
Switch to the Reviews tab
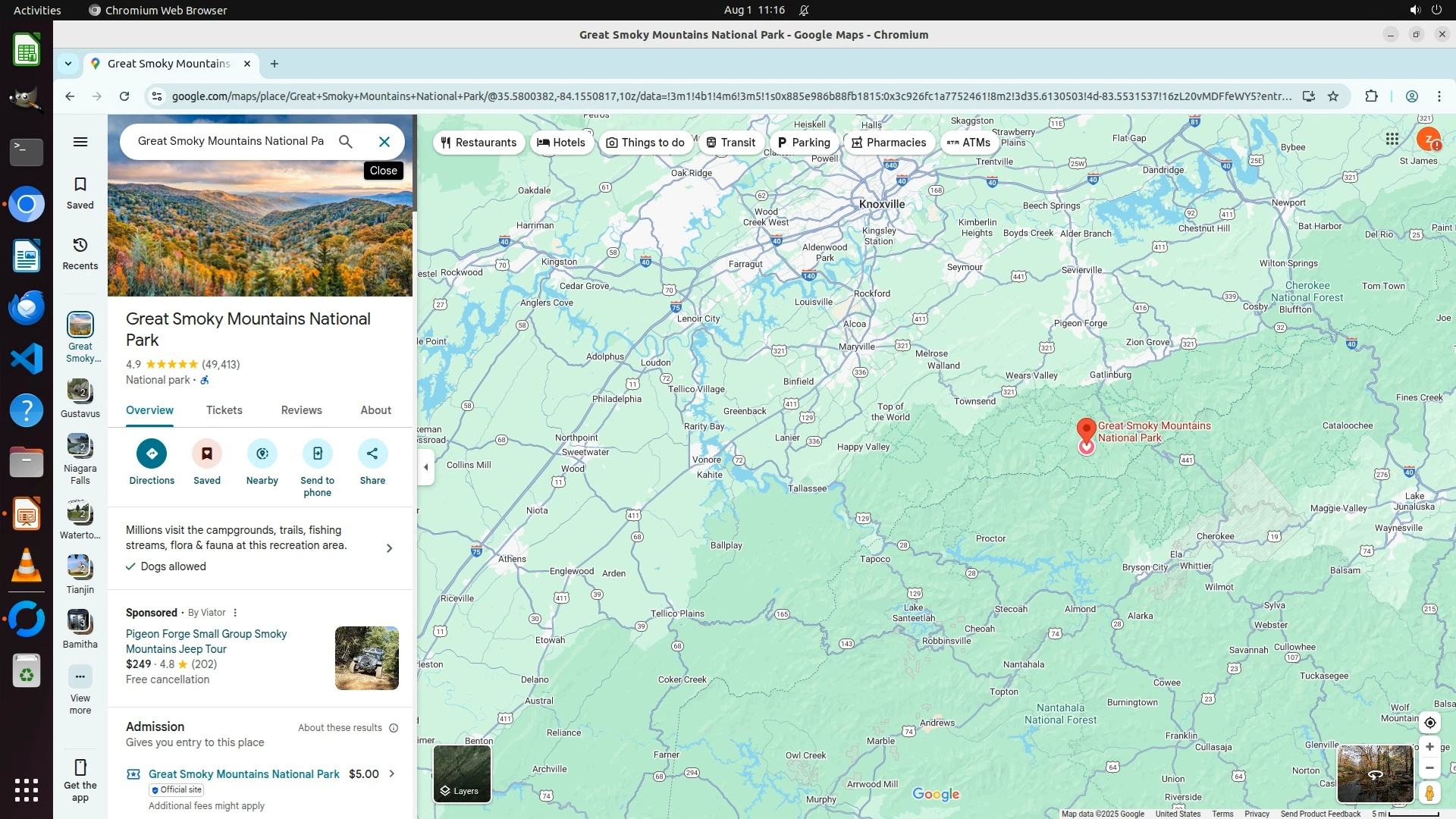(x=301, y=410)
